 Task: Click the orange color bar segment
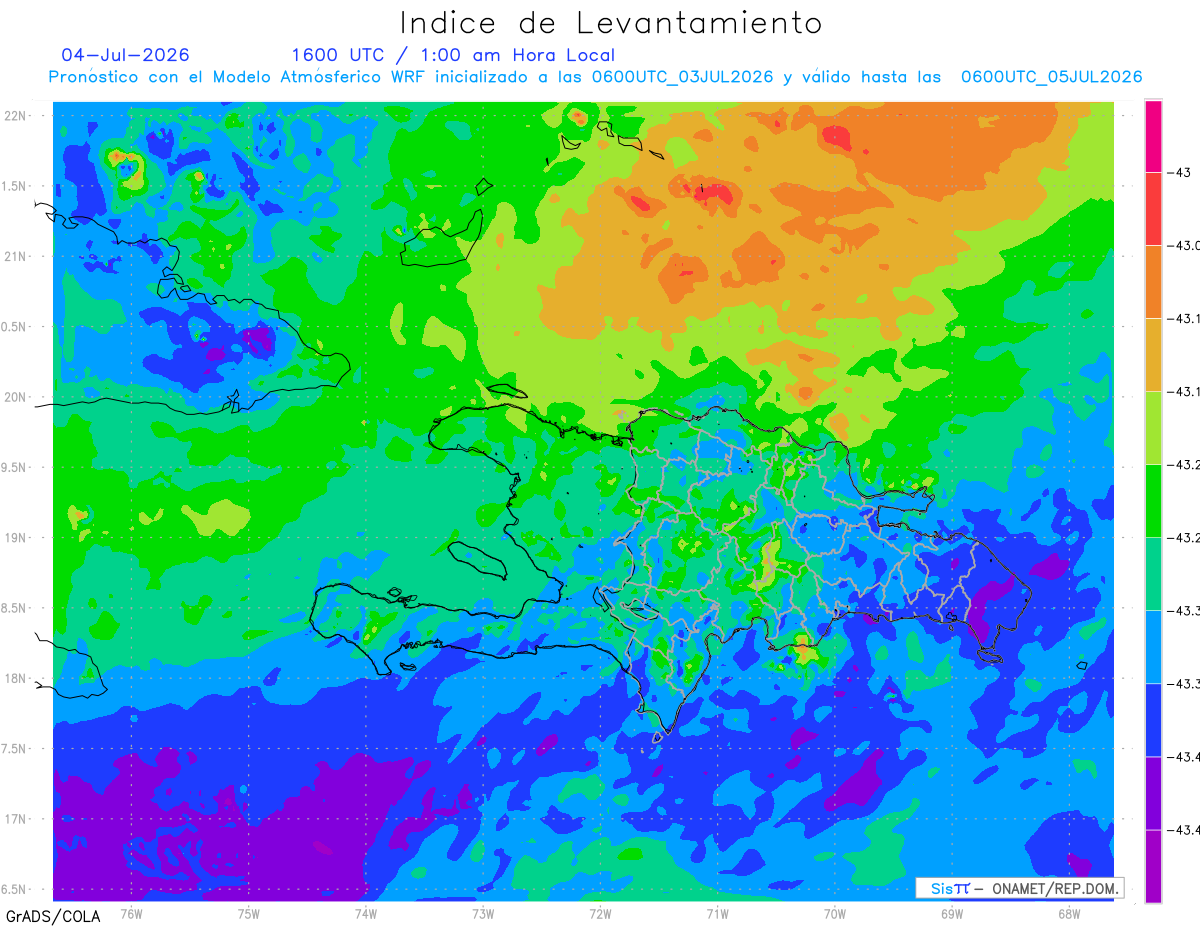click(1153, 281)
